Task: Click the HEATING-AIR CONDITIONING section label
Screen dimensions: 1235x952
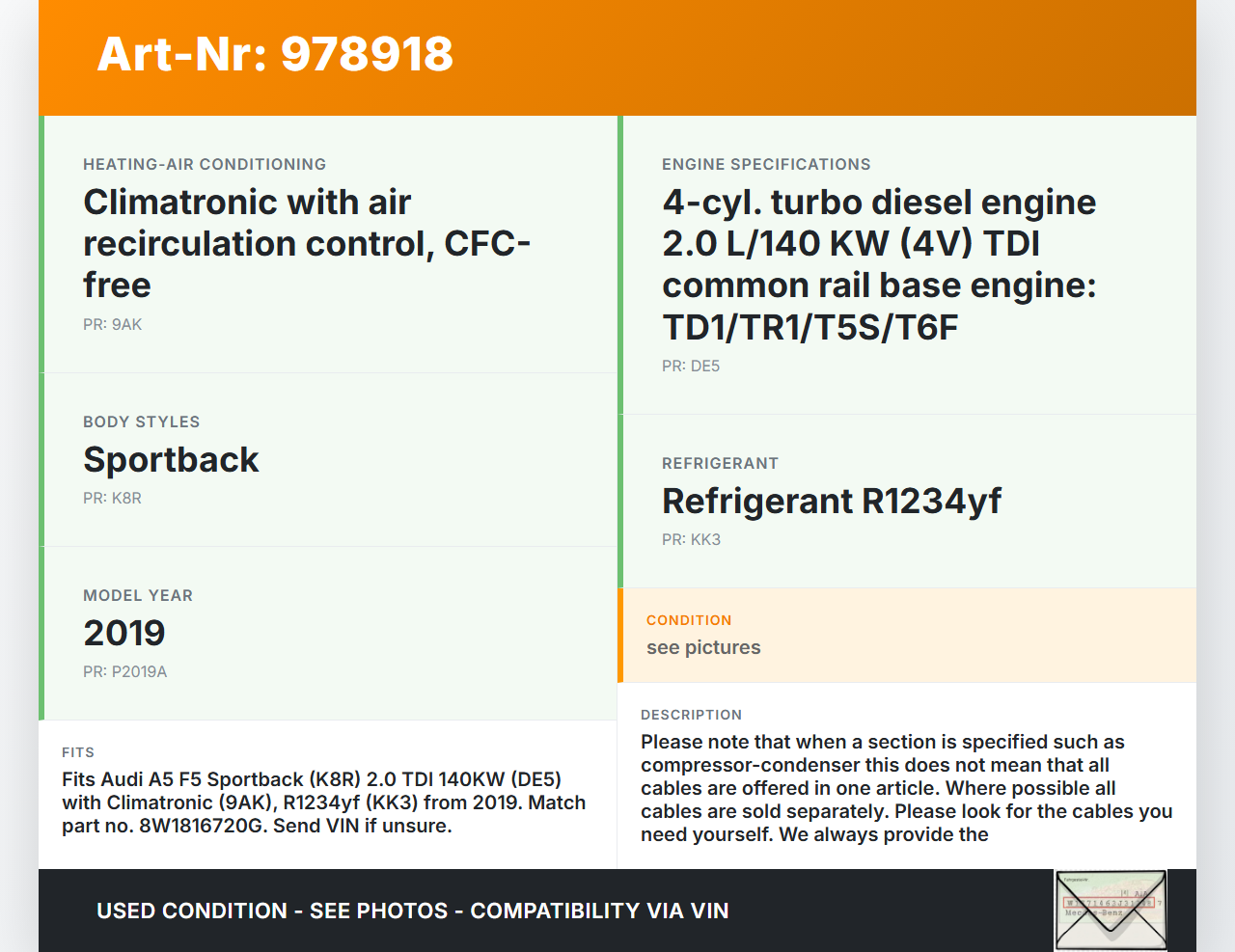Action: (205, 164)
